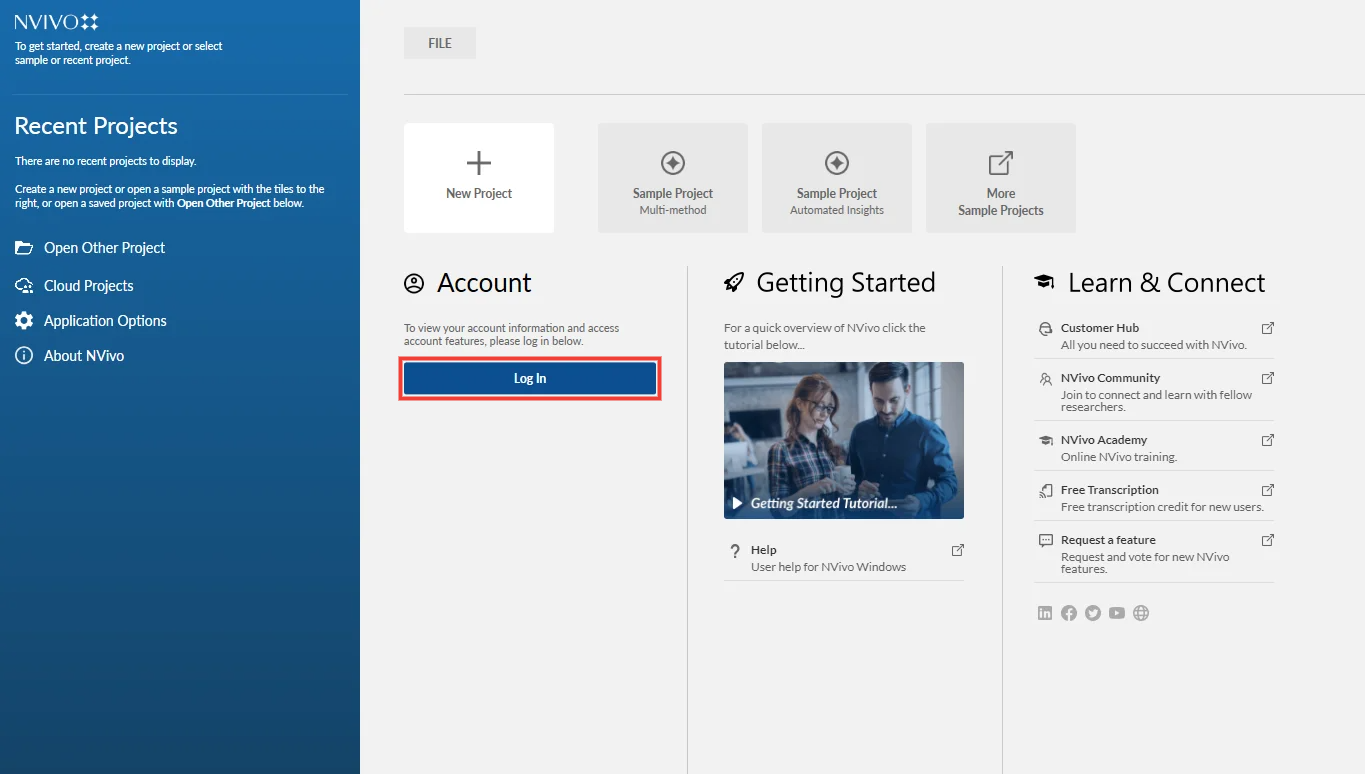This screenshot has width=1365, height=774.
Task: Click 'User help for NVivo Windows' text
Action: tap(828, 567)
